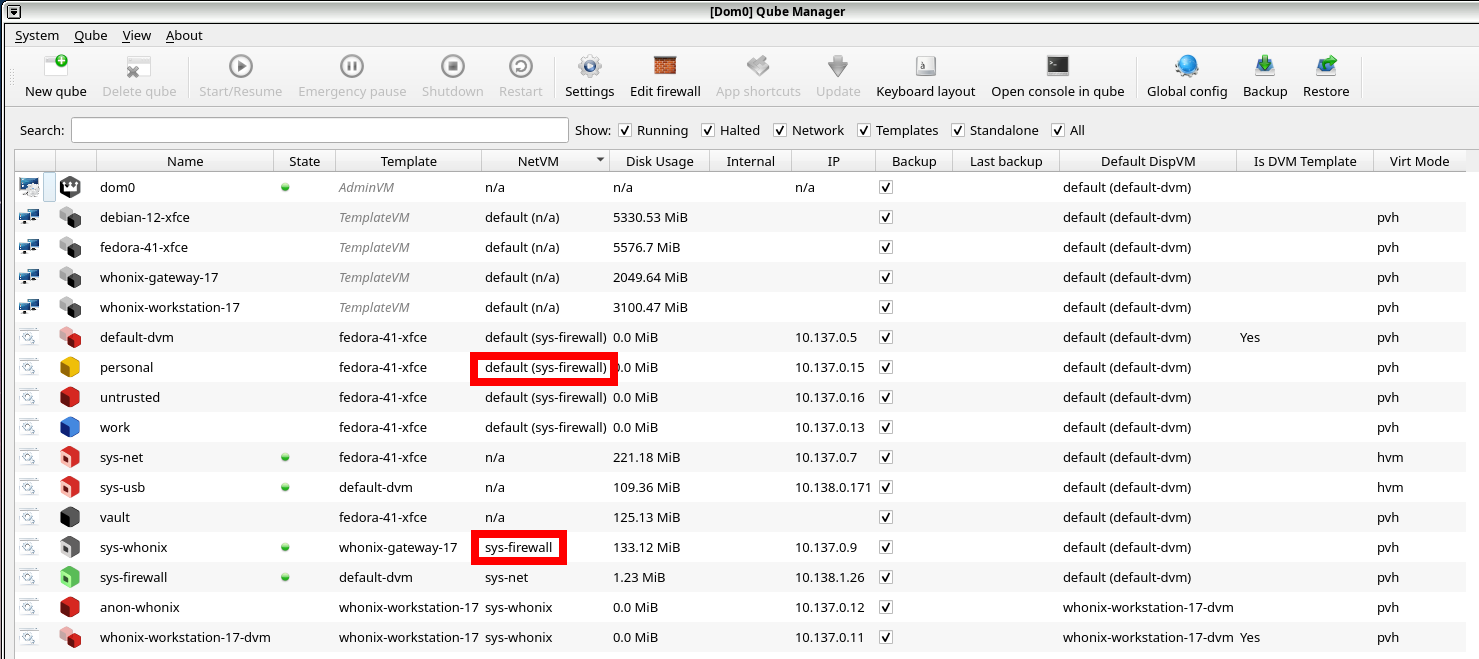Uncheck Backup checkbox for vault qube
Screen dimensions: 1479x659
885,517
